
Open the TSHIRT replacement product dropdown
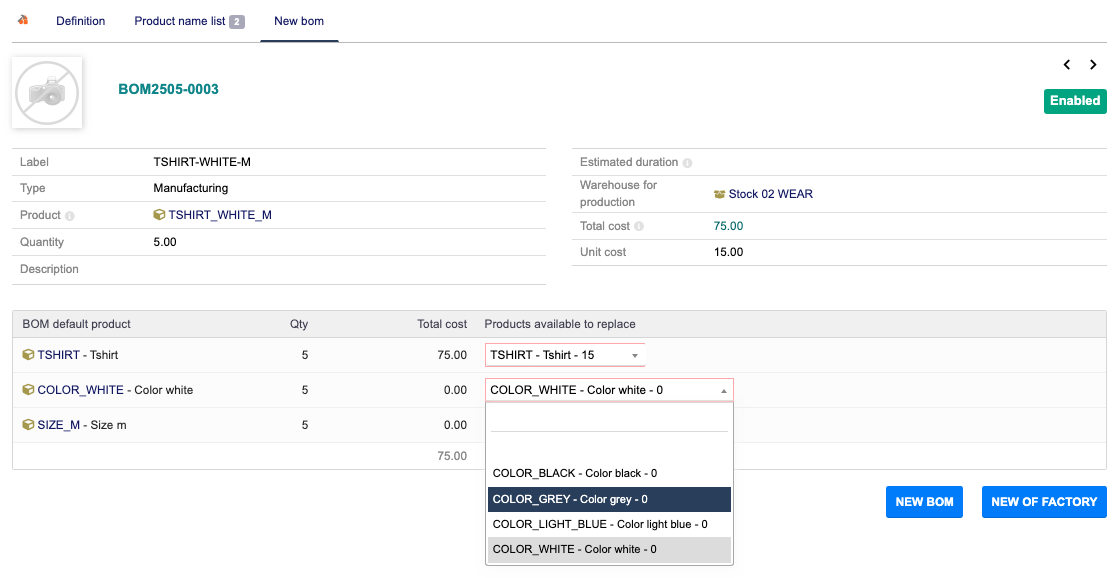point(565,355)
